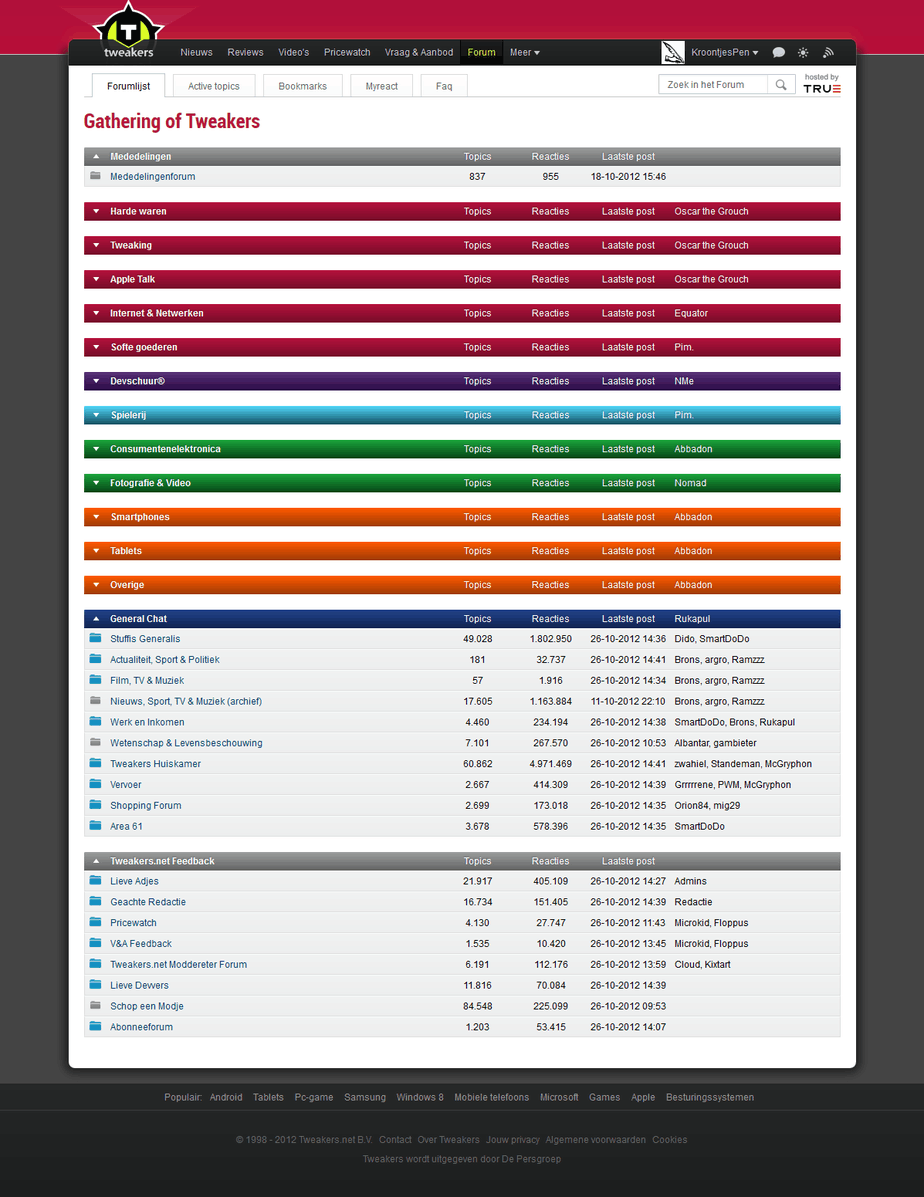924x1197 pixels.
Task: Expand the Apple Talk category
Action: (96, 279)
